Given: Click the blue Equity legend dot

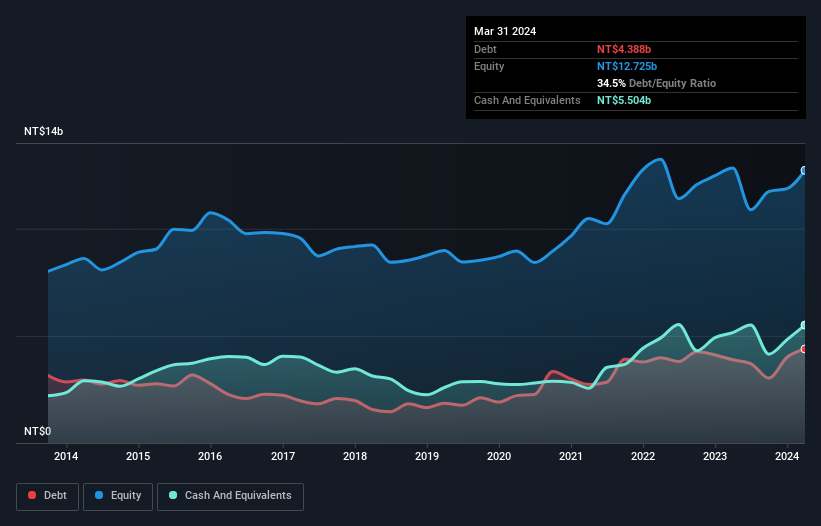Looking at the screenshot, I should (99, 495).
